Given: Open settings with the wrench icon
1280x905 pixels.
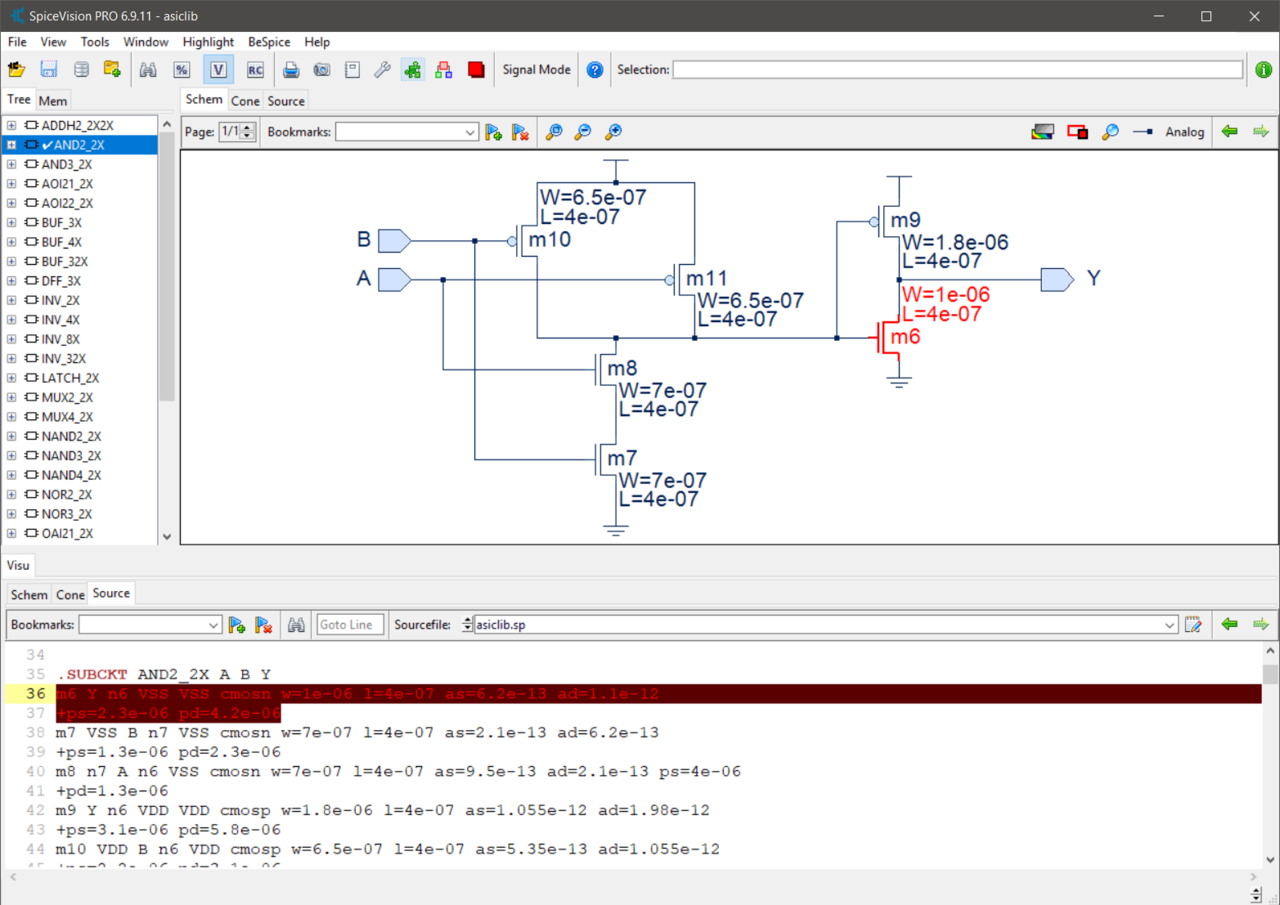Looking at the screenshot, I should pyautogui.click(x=382, y=70).
